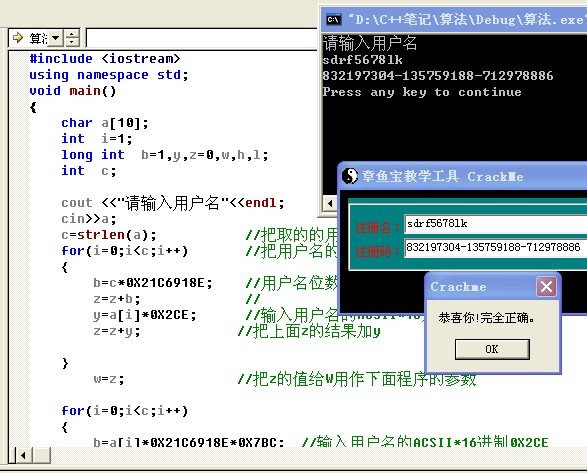Click the arrow icon beside 算法 combo
This screenshot has width=587, height=473.
pos(18,37)
